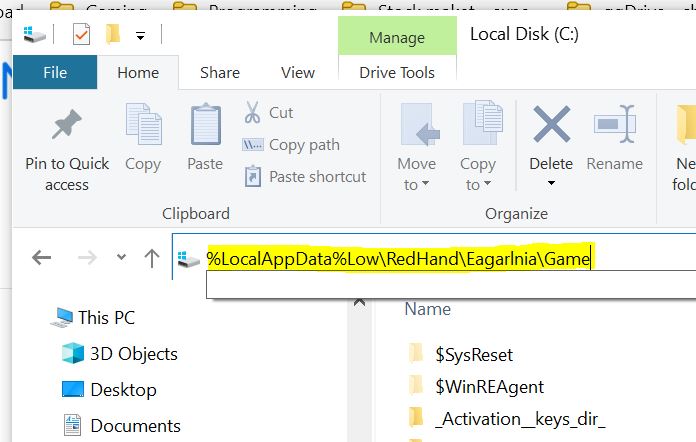
Task: Click the Paste clipboard icon
Action: [205, 125]
